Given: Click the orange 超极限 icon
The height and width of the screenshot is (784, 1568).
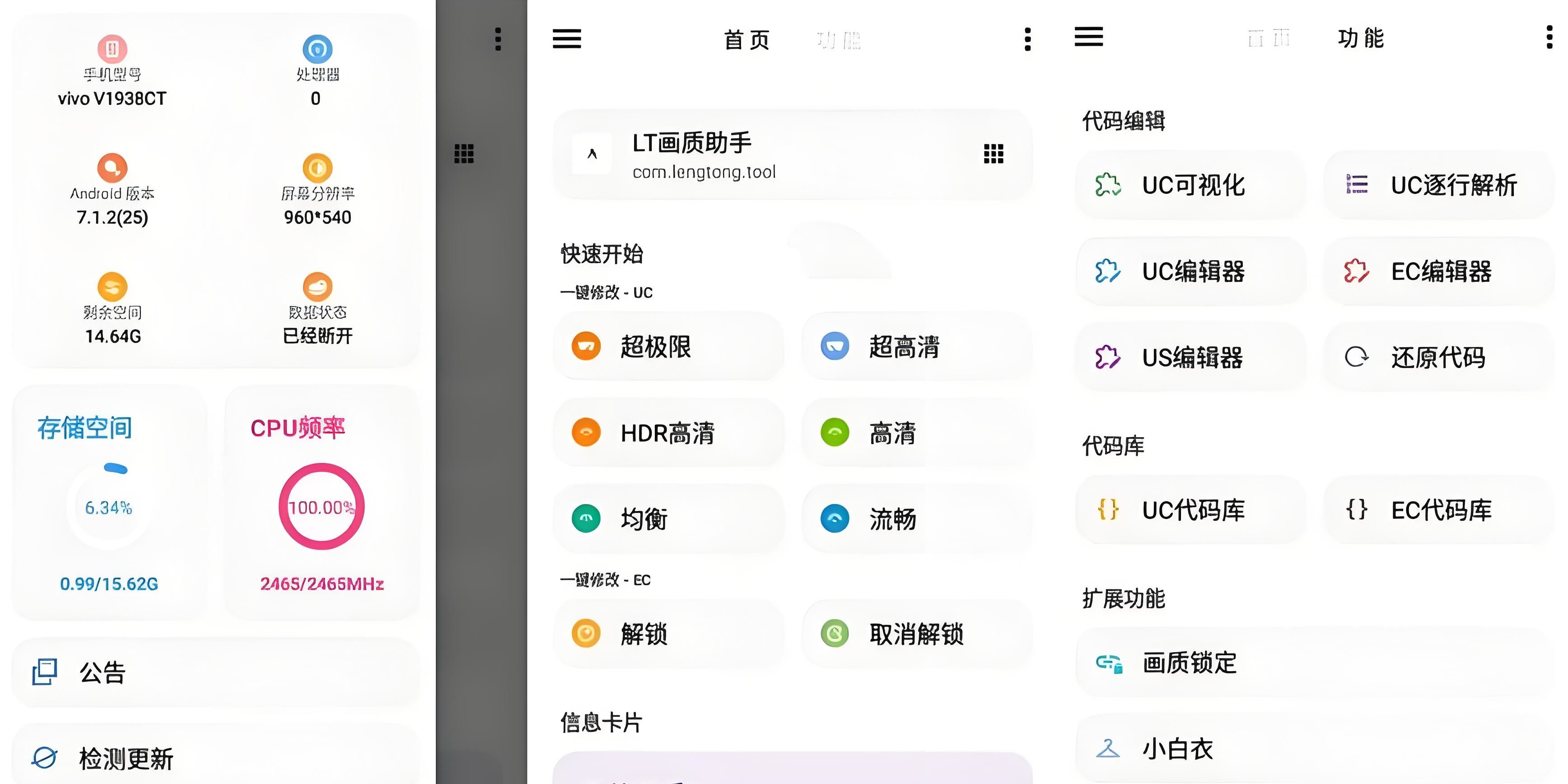Looking at the screenshot, I should [x=586, y=346].
